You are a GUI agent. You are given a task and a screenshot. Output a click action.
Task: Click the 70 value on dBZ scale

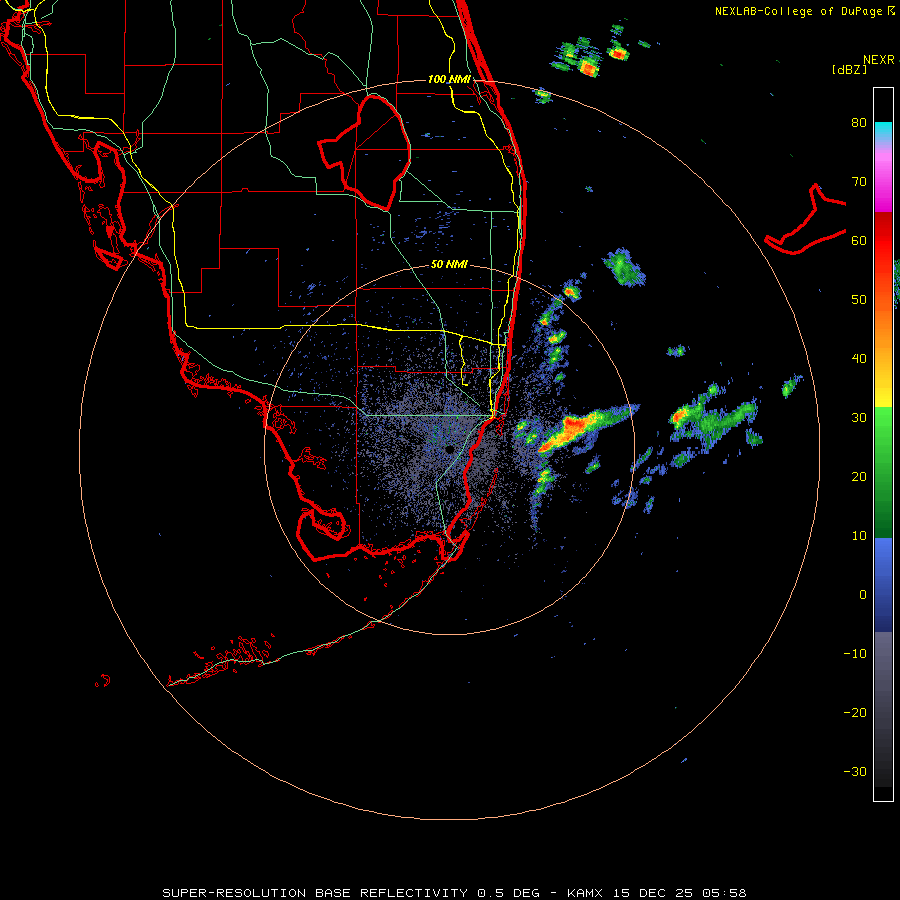[859, 182]
